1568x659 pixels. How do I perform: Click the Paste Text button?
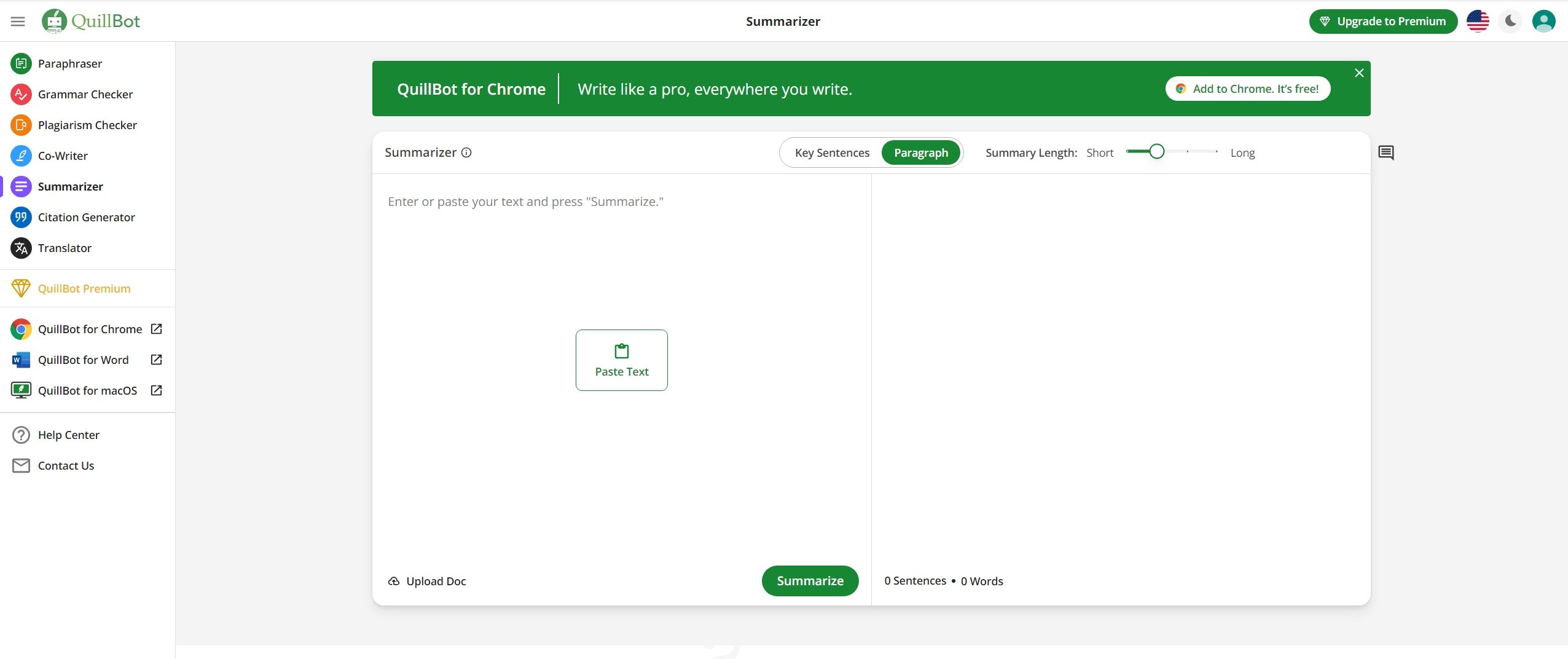coord(622,360)
